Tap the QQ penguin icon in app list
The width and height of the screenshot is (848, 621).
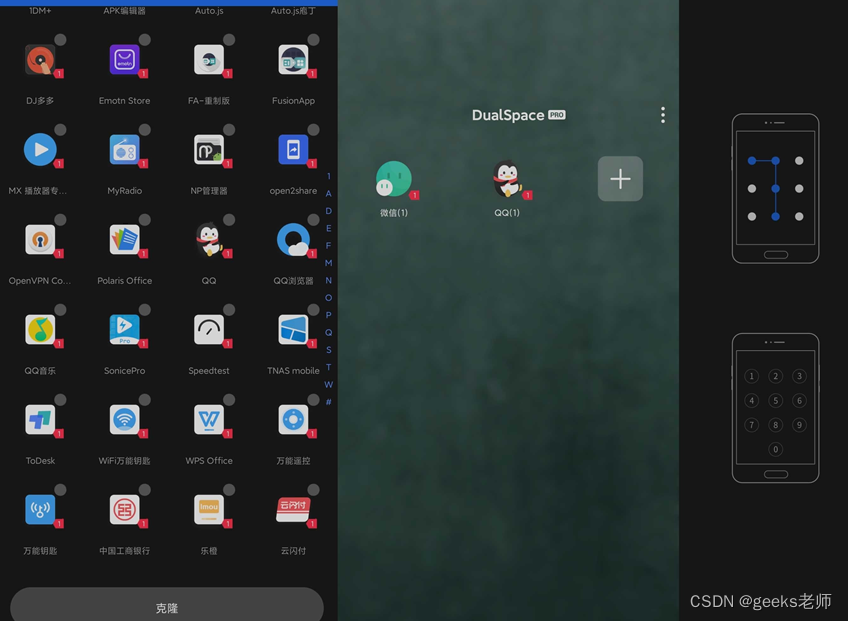209,239
